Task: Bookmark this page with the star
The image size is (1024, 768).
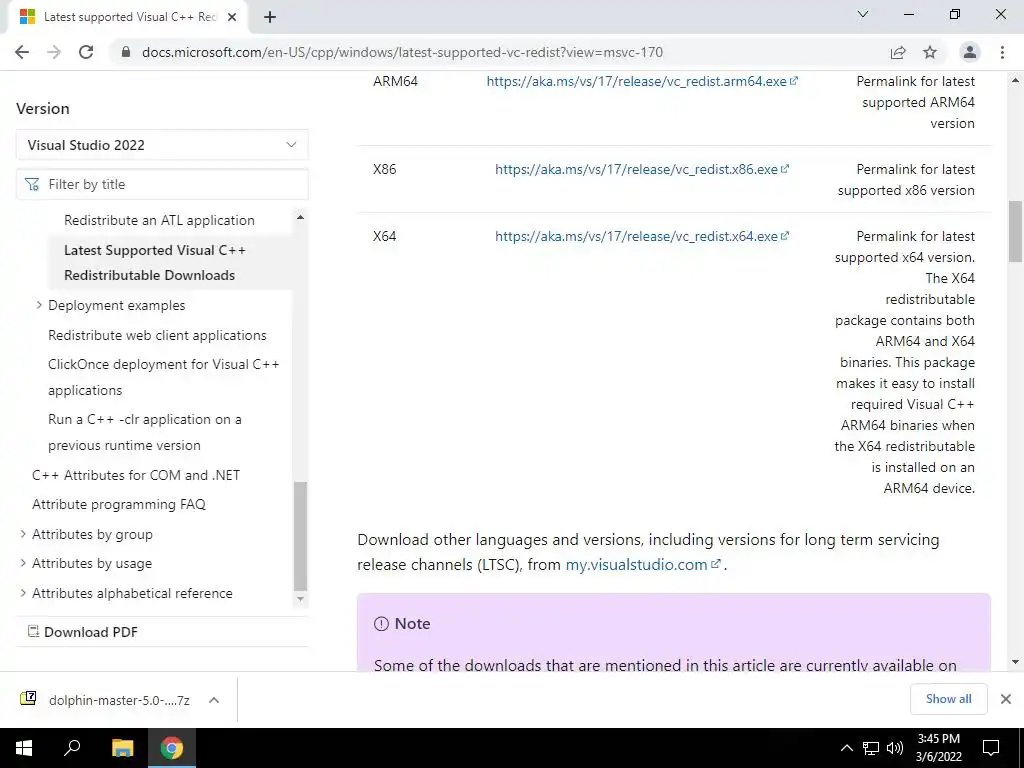Action: tap(930, 52)
